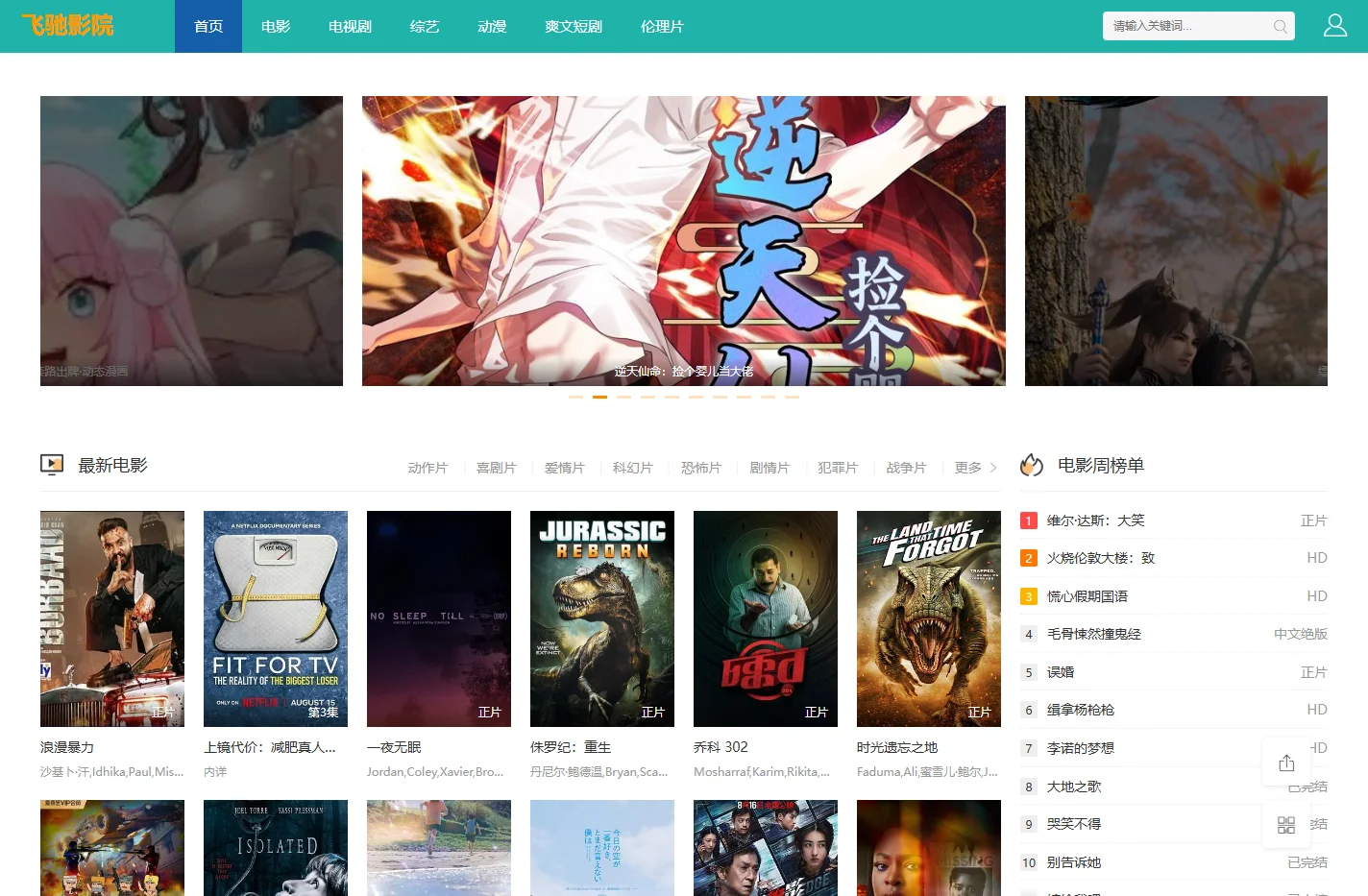Screen dimensions: 1368x896
Task: Click the 乔科 302 title link
Action: click(x=721, y=747)
